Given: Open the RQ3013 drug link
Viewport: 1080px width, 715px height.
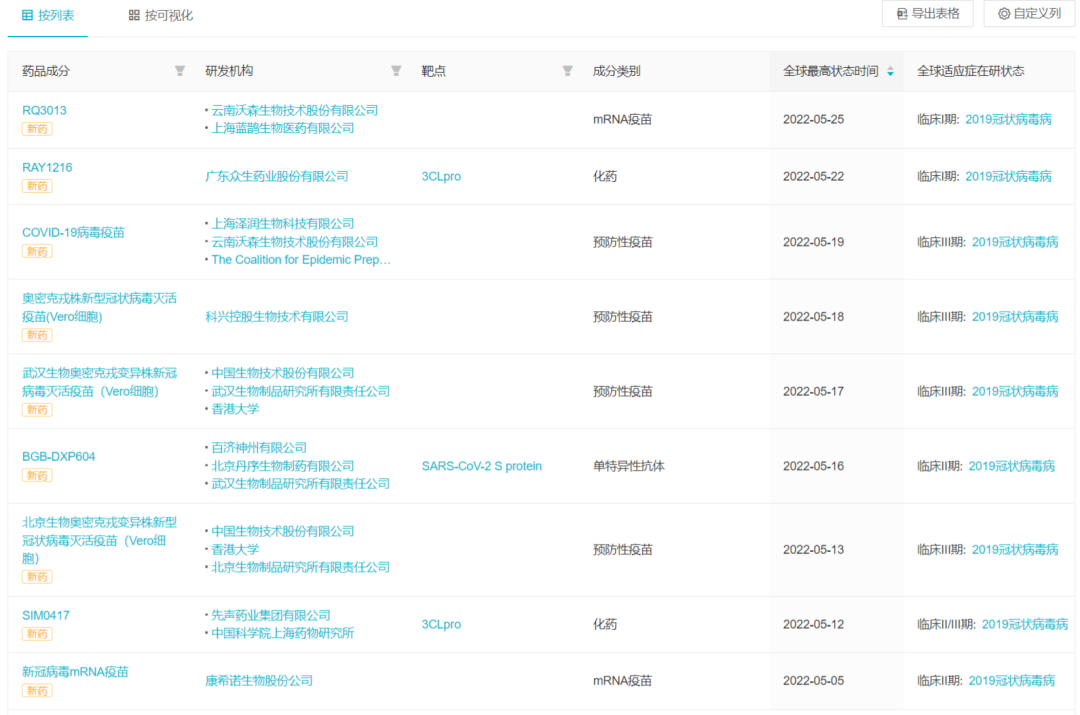Looking at the screenshot, I should point(44,110).
